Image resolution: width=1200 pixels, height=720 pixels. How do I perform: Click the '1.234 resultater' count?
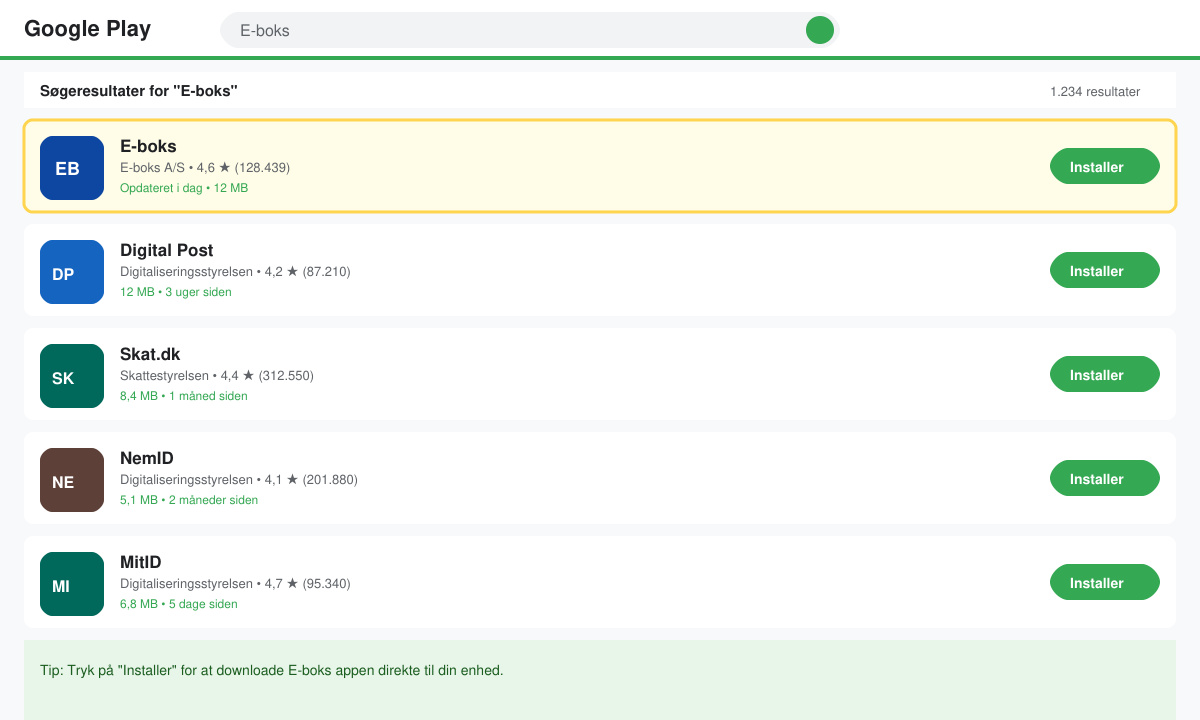(x=1095, y=91)
